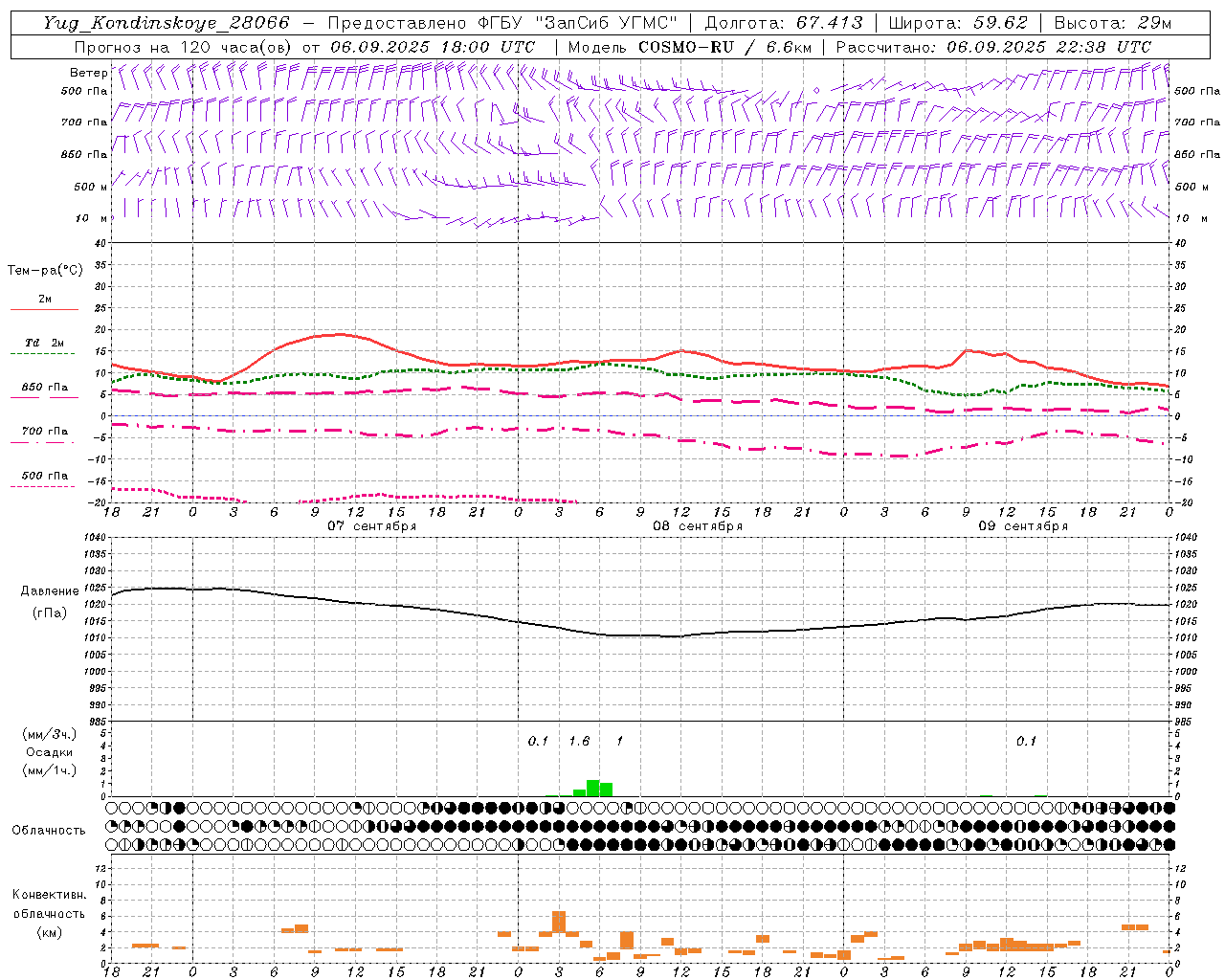
Task: Click 700 гПа in the temperature legend
Action: pyautogui.click(x=45, y=432)
